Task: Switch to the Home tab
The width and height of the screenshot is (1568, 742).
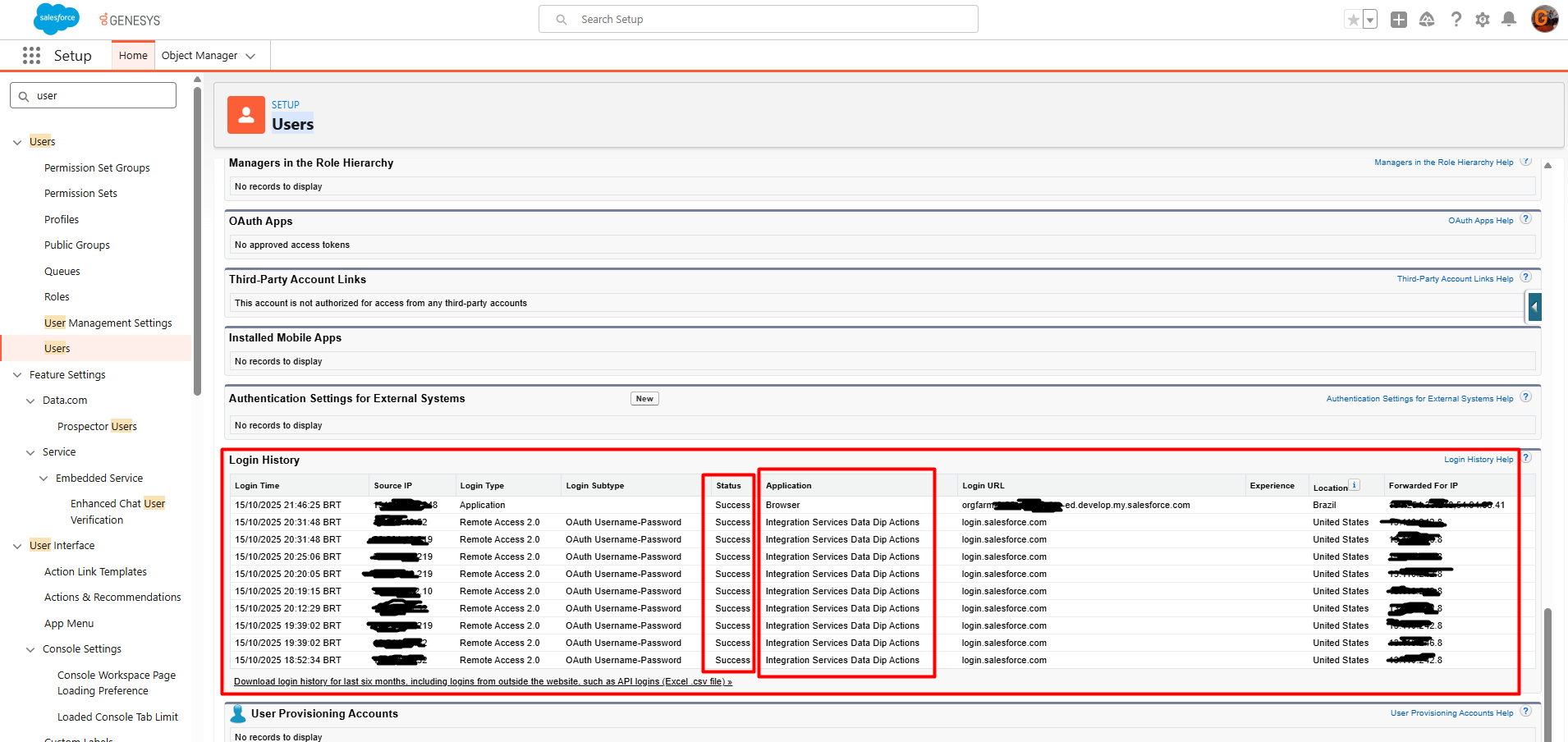Action: coord(133,56)
